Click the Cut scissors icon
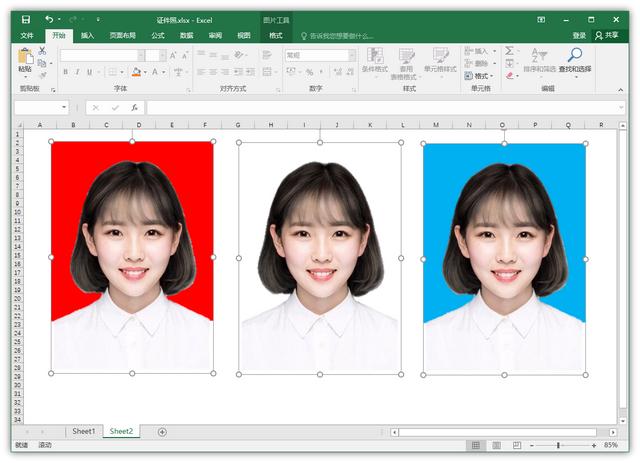This screenshot has width=640, height=463. pos(42,51)
